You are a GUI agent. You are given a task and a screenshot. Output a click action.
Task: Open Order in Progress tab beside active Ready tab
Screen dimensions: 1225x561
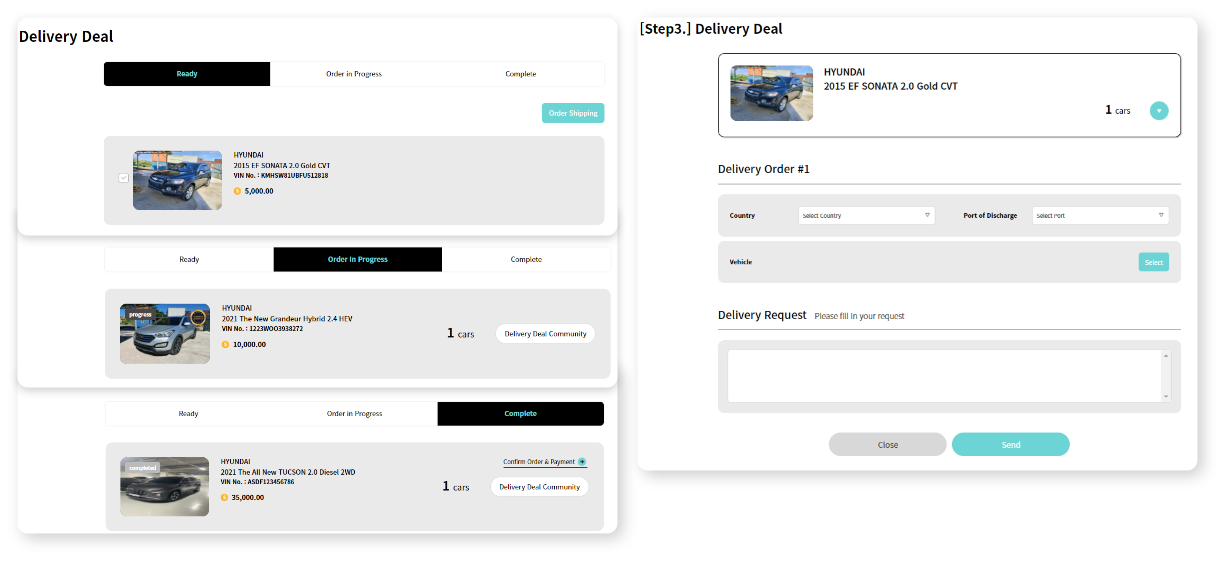(x=354, y=74)
